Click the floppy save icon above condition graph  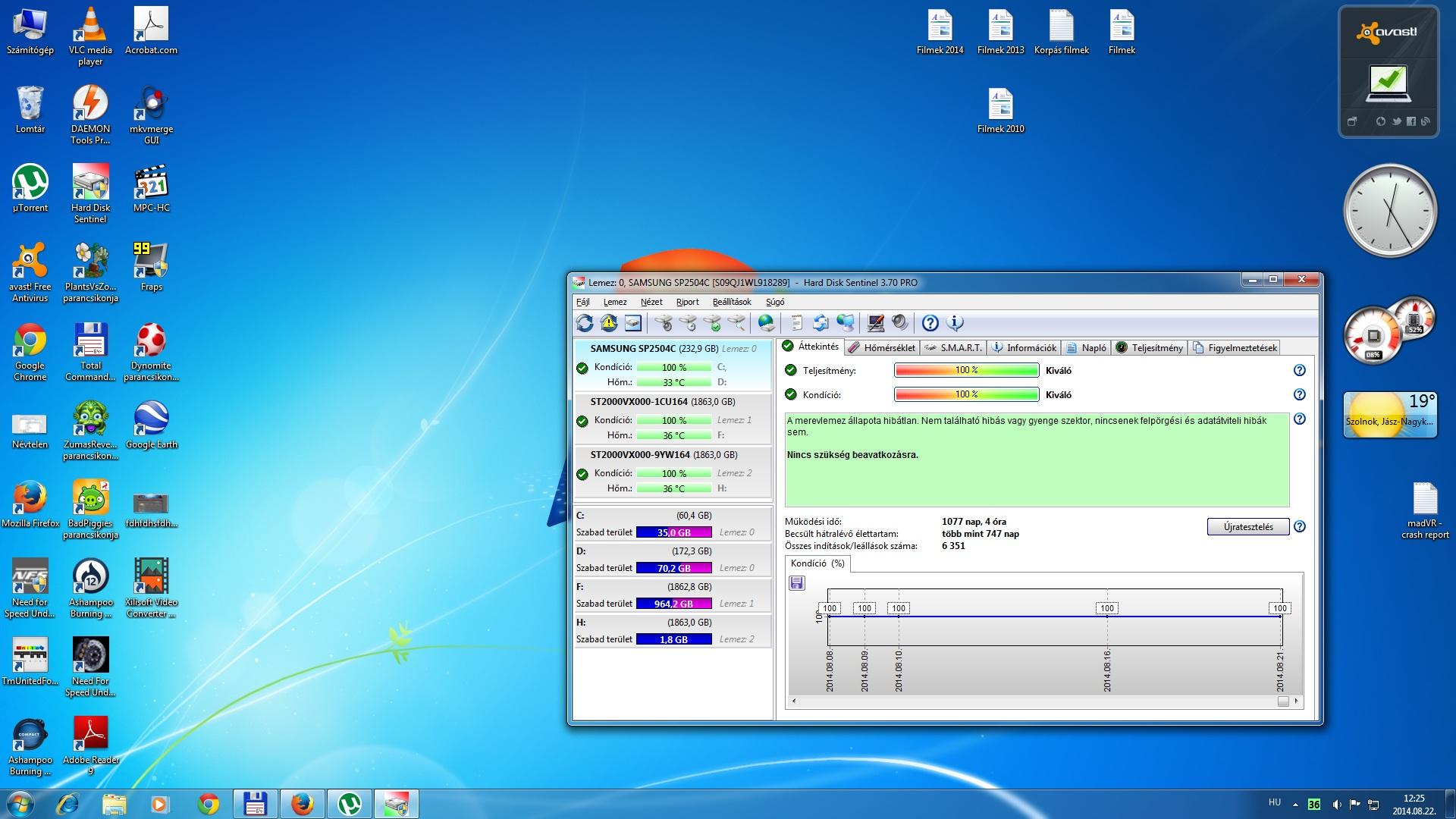[796, 582]
